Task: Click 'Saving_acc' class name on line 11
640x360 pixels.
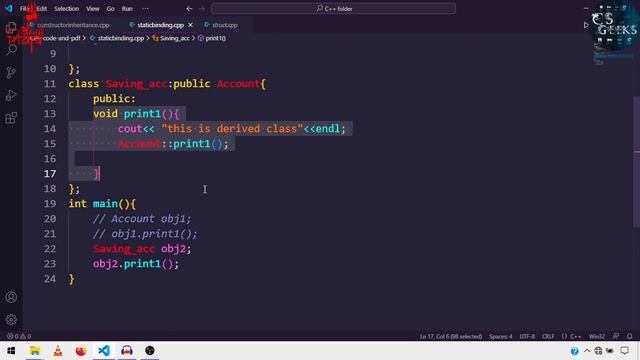Action: (x=136, y=84)
